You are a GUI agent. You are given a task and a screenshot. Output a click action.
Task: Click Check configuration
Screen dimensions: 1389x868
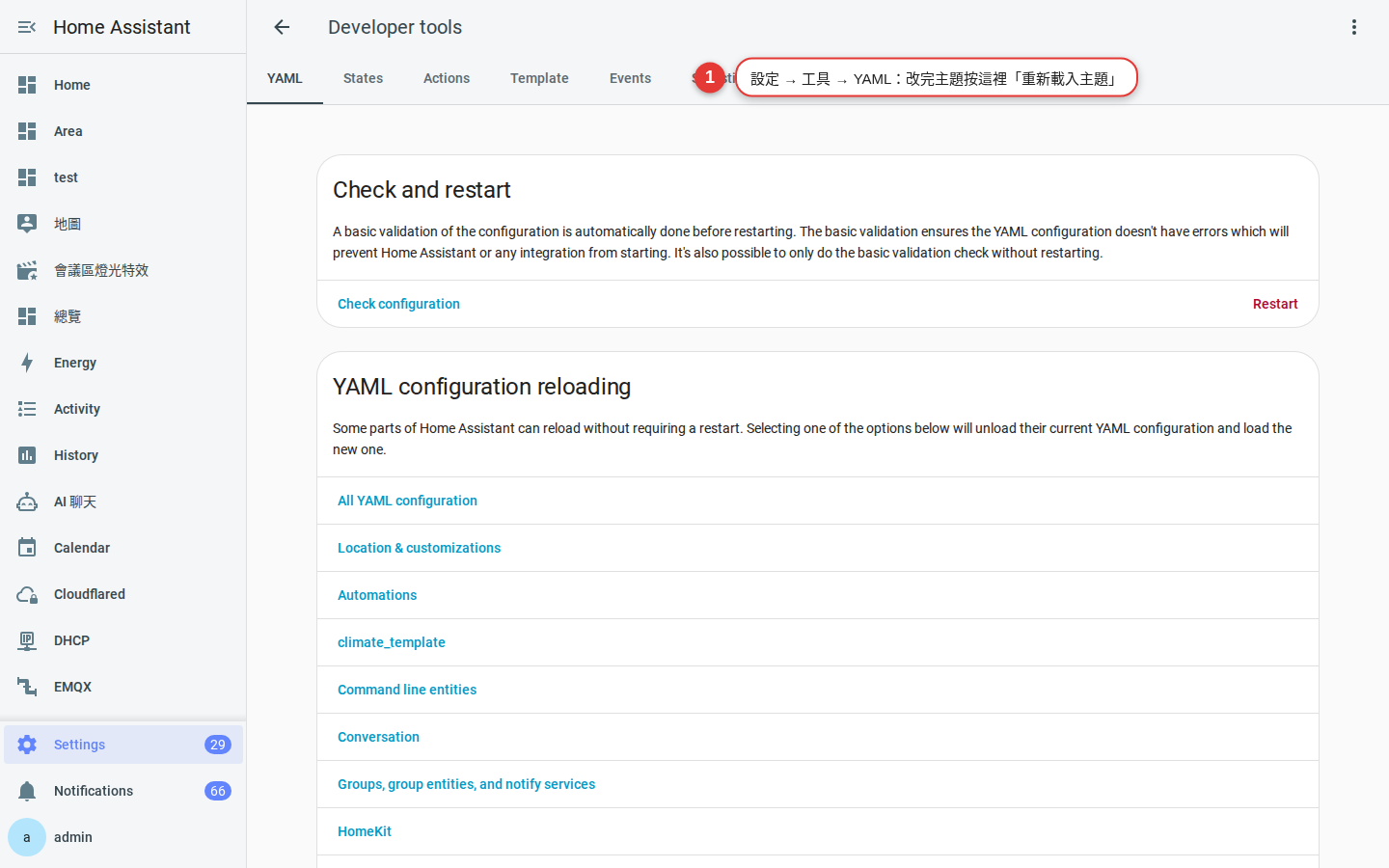click(x=398, y=304)
